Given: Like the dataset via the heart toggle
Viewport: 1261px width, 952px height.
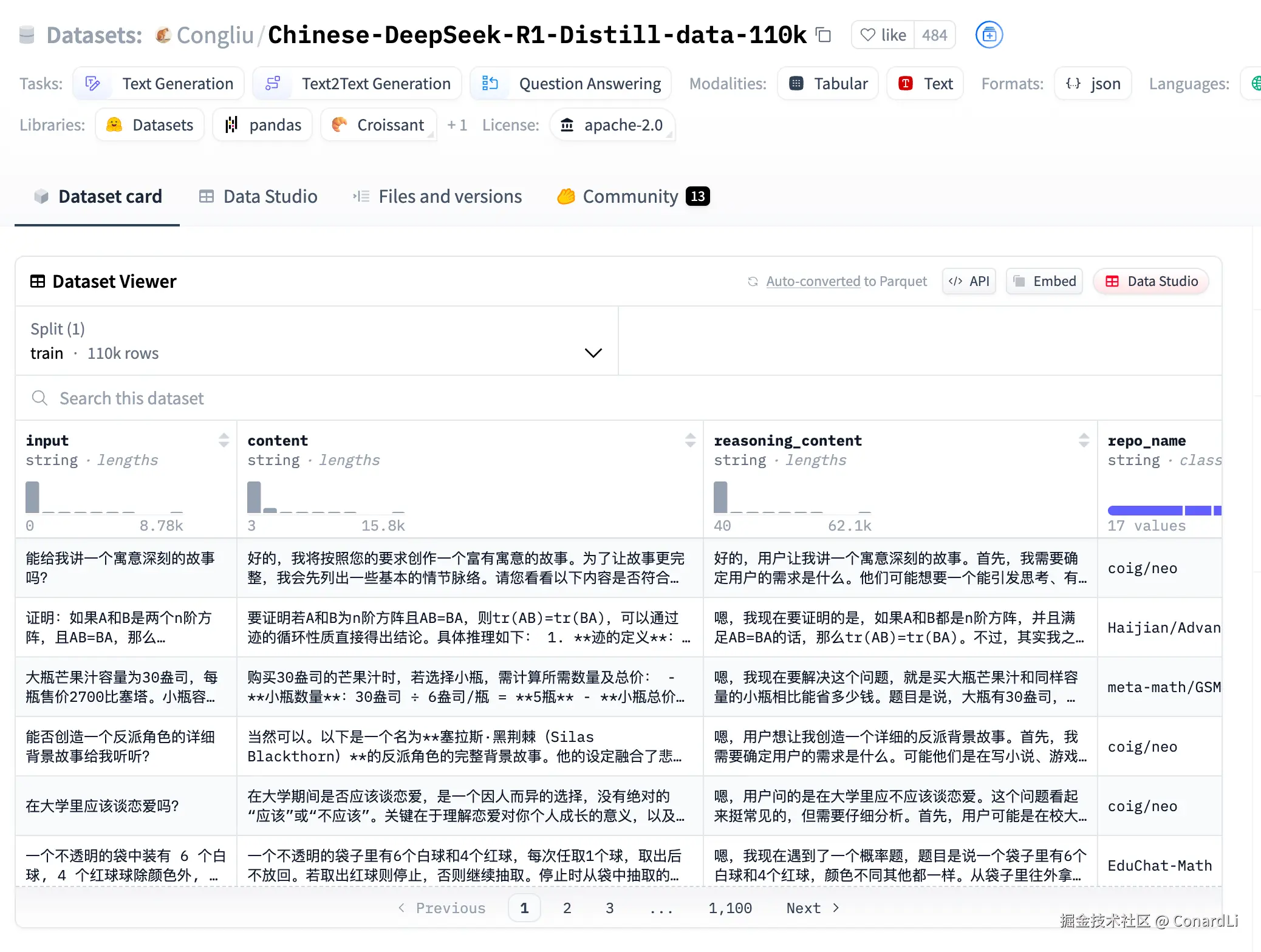Looking at the screenshot, I should click(x=869, y=35).
